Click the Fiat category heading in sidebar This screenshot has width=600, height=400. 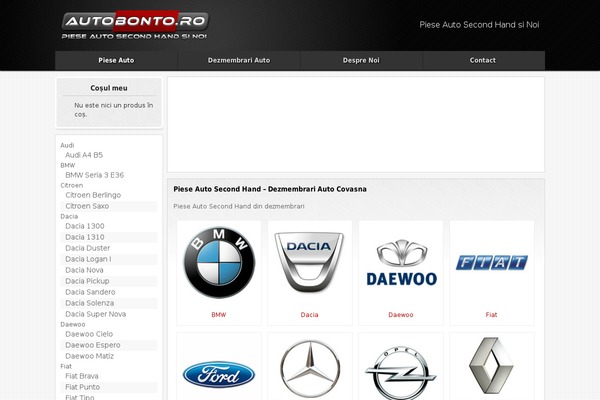coord(66,366)
